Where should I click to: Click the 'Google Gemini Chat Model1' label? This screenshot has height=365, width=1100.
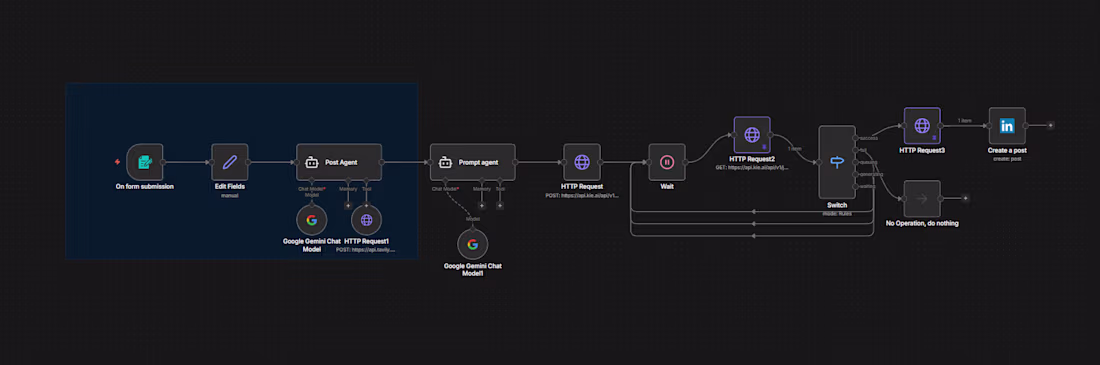tap(473, 270)
